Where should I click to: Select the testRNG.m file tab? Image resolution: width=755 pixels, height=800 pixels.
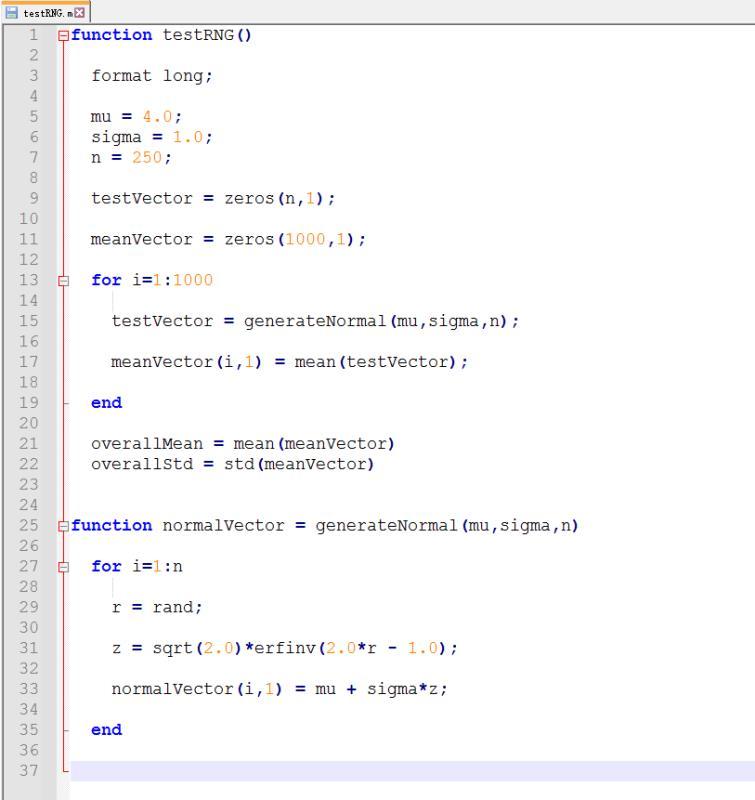pyautogui.click(x=46, y=12)
